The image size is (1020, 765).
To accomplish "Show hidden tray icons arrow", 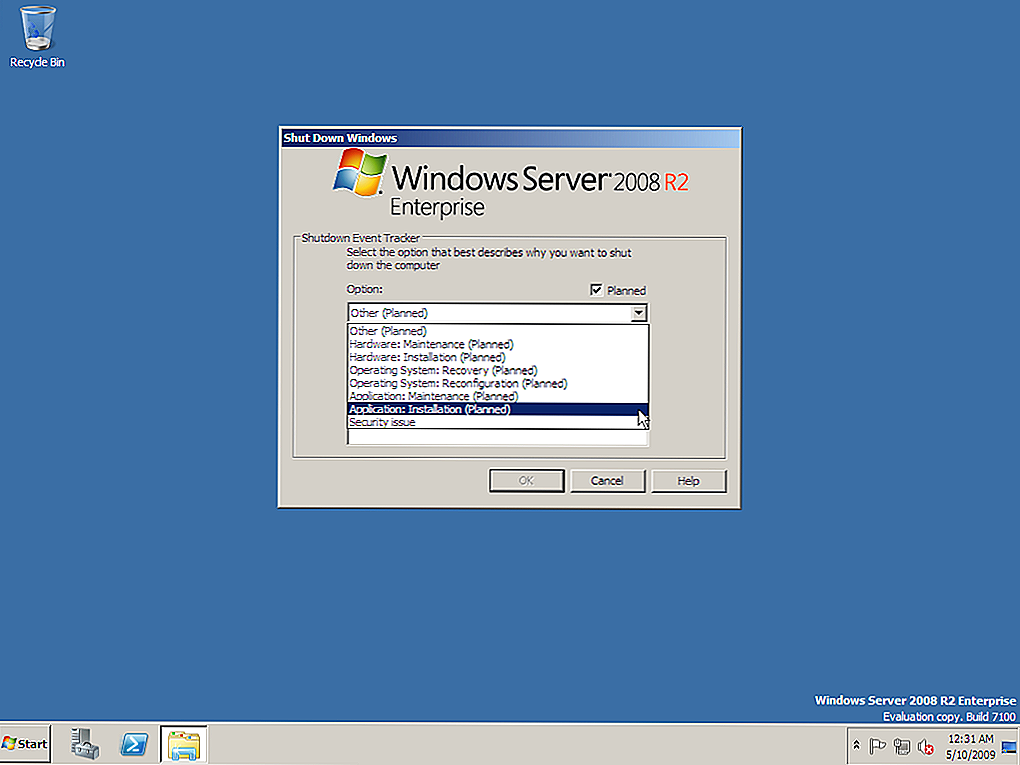I will click(x=856, y=745).
